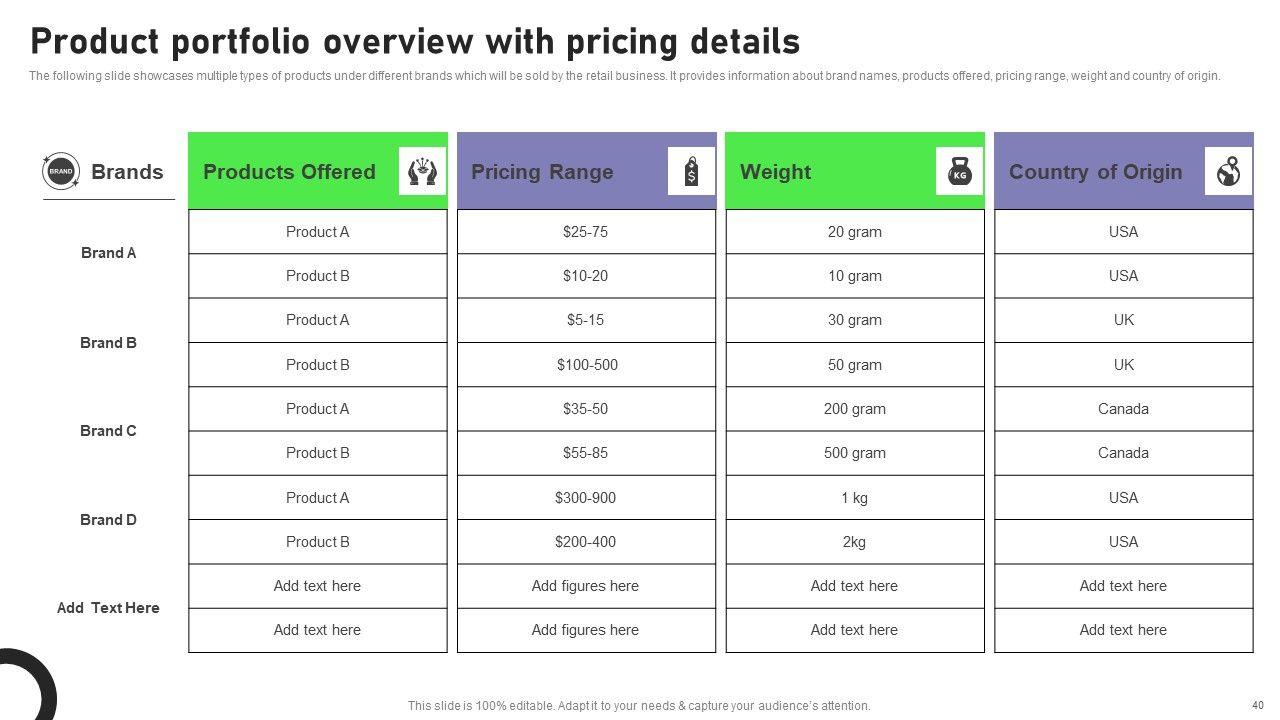
Task: Click the KG kettlebell weight icon
Action: (960, 171)
